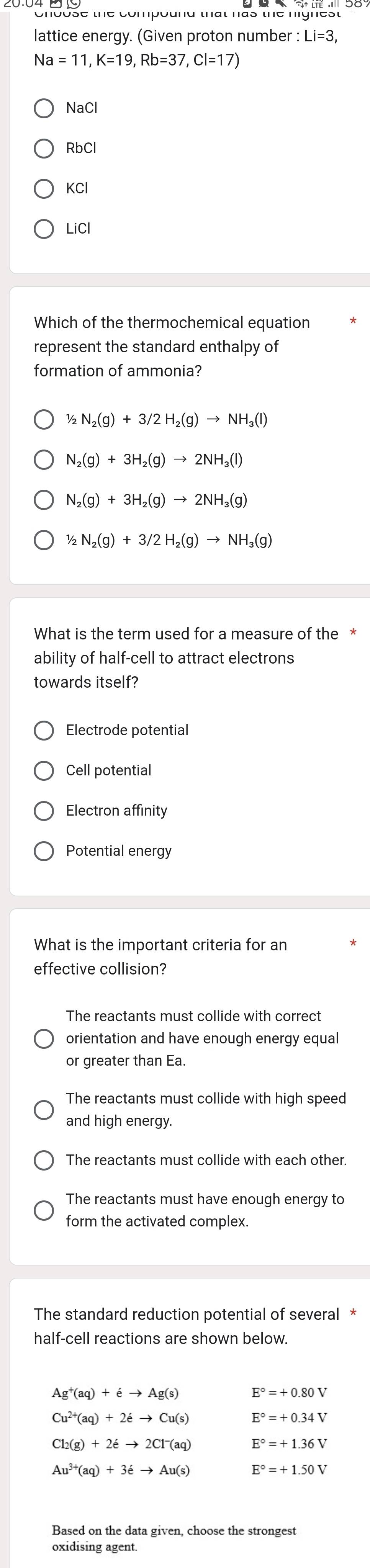Select "reactants must collide with each other"
Screen dimensions: 370x1568
[x=44, y=1160]
